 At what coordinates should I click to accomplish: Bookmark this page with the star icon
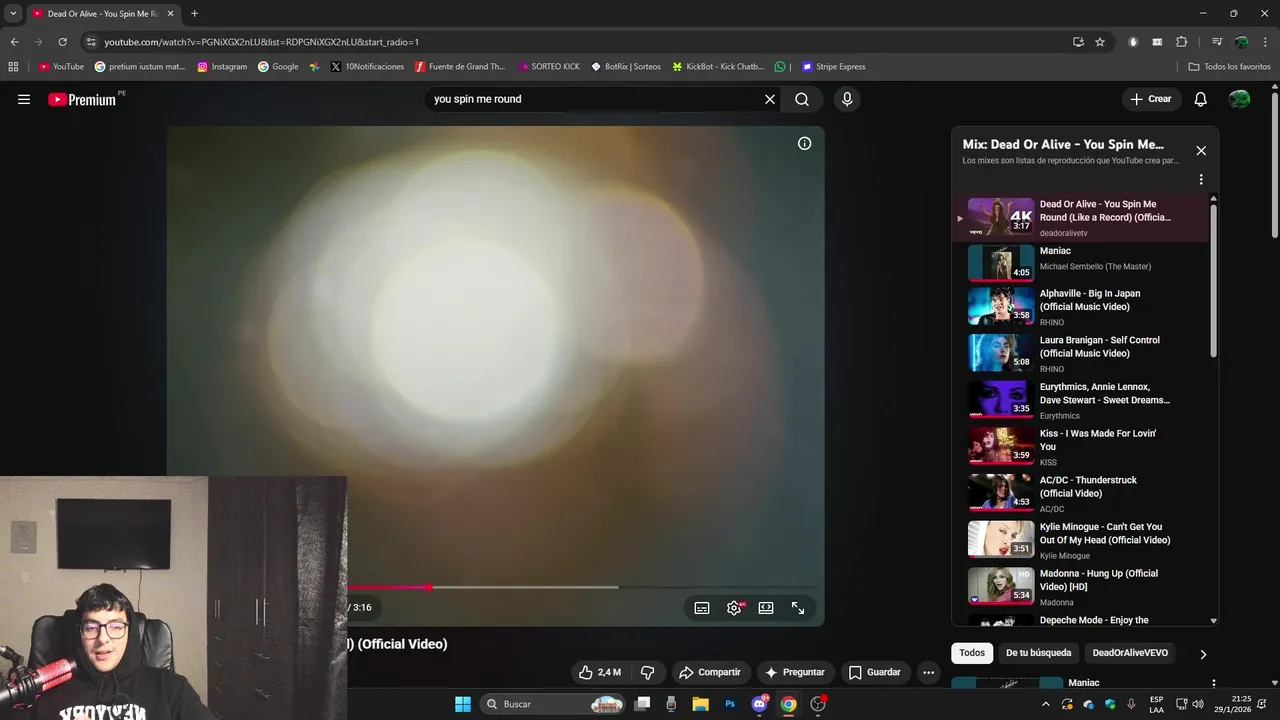point(1100,42)
